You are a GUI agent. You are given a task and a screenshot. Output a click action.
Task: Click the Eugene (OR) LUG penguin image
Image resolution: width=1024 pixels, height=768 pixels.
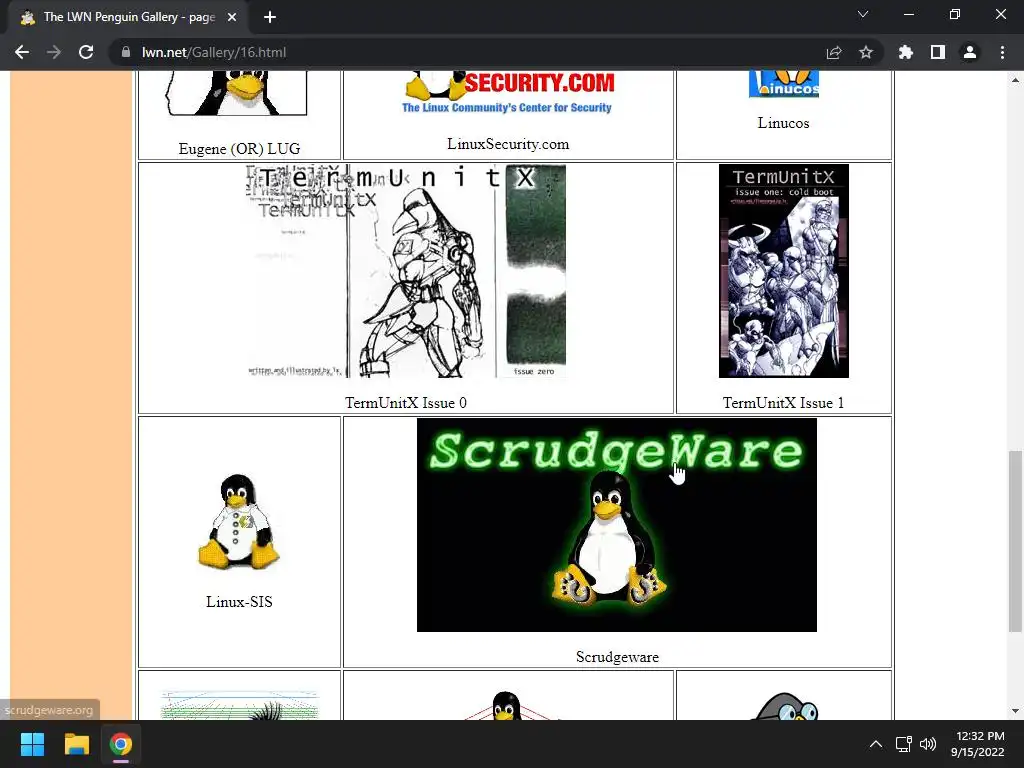[236, 93]
